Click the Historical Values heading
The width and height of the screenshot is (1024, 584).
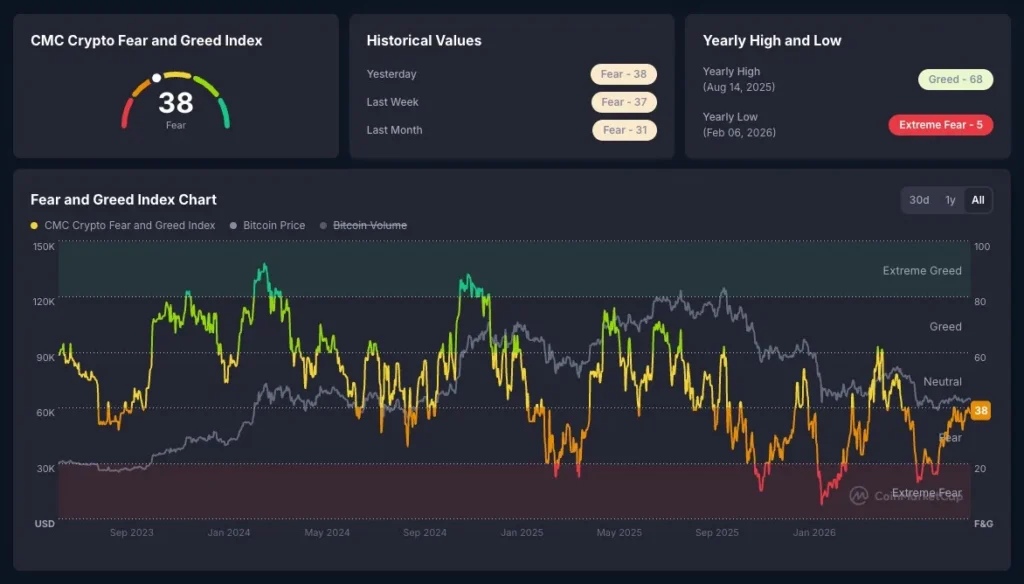[424, 41]
